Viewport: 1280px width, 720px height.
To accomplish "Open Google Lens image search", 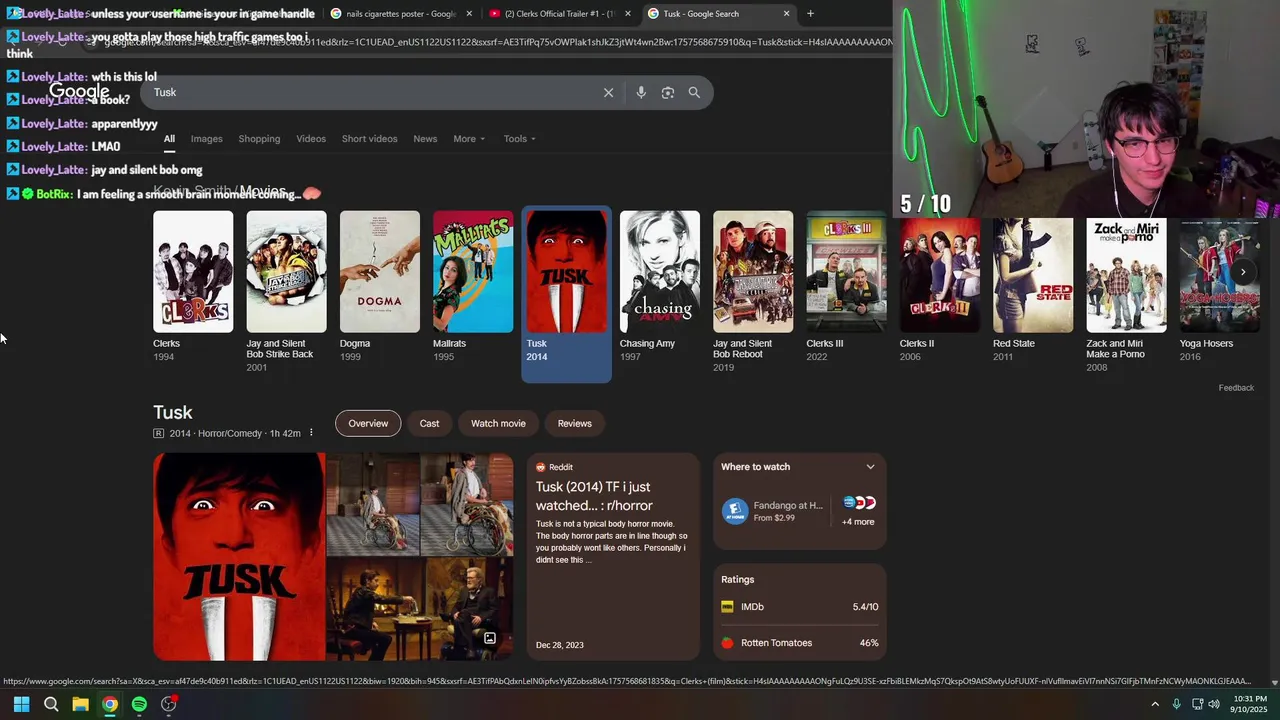I will tap(668, 92).
